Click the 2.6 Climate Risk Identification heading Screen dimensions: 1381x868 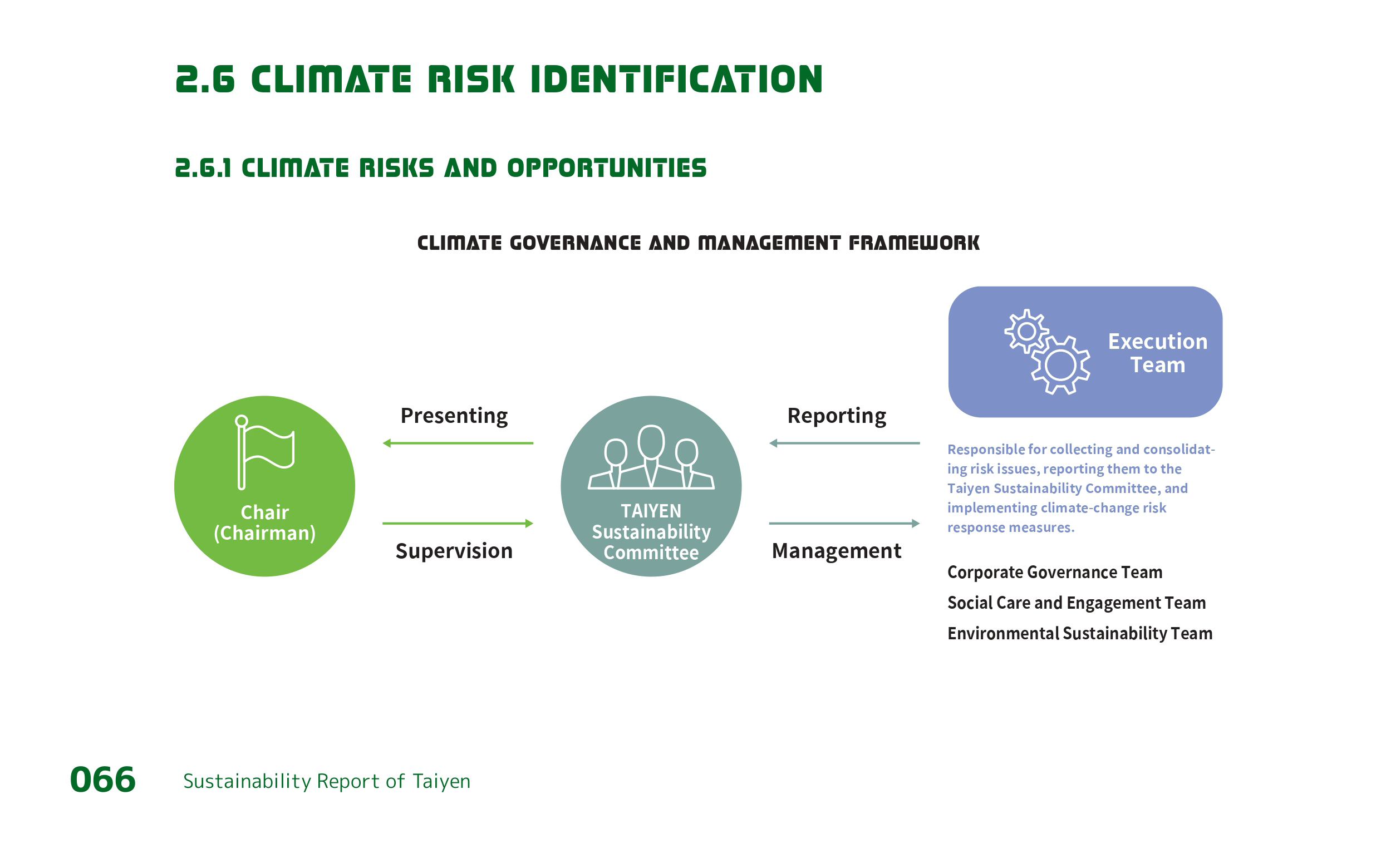(x=498, y=79)
